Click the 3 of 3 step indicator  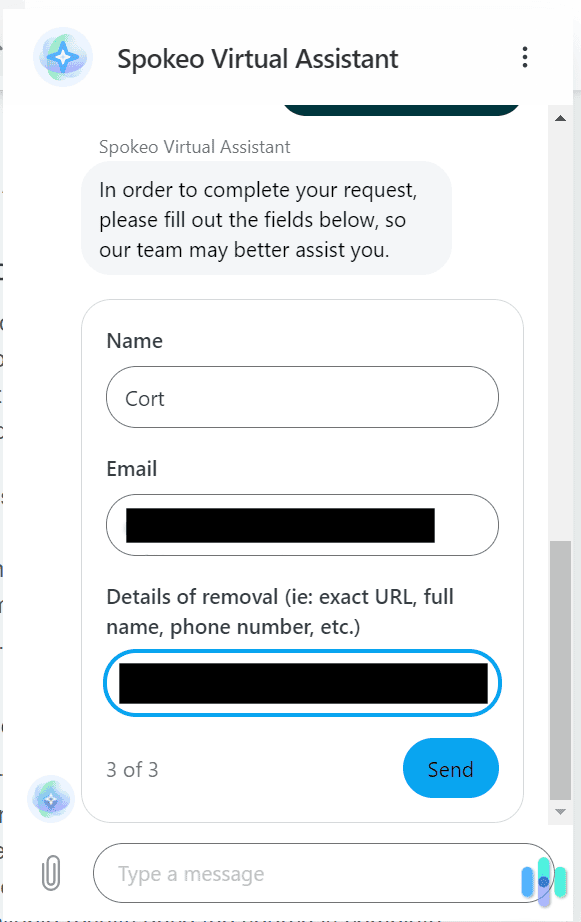click(x=132, y=769)
